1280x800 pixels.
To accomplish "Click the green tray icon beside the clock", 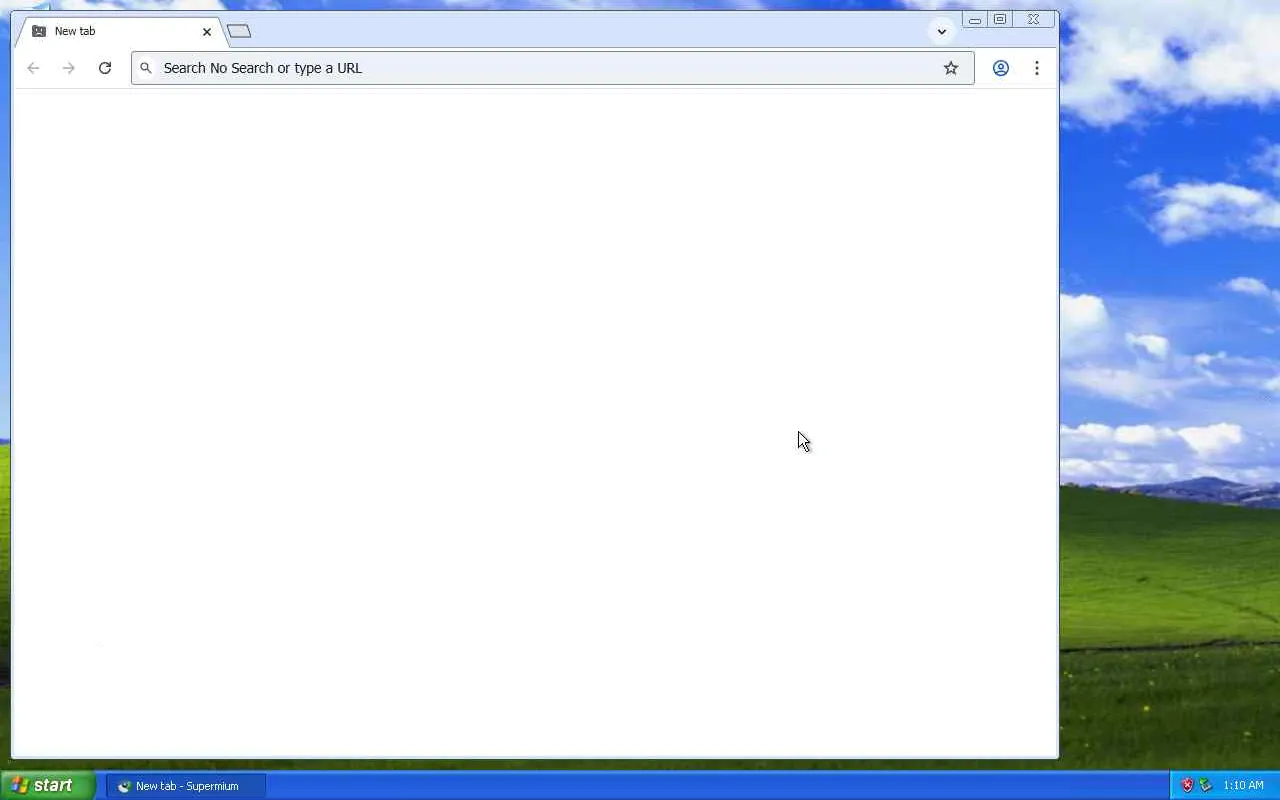I will [x=1205, y=786].
